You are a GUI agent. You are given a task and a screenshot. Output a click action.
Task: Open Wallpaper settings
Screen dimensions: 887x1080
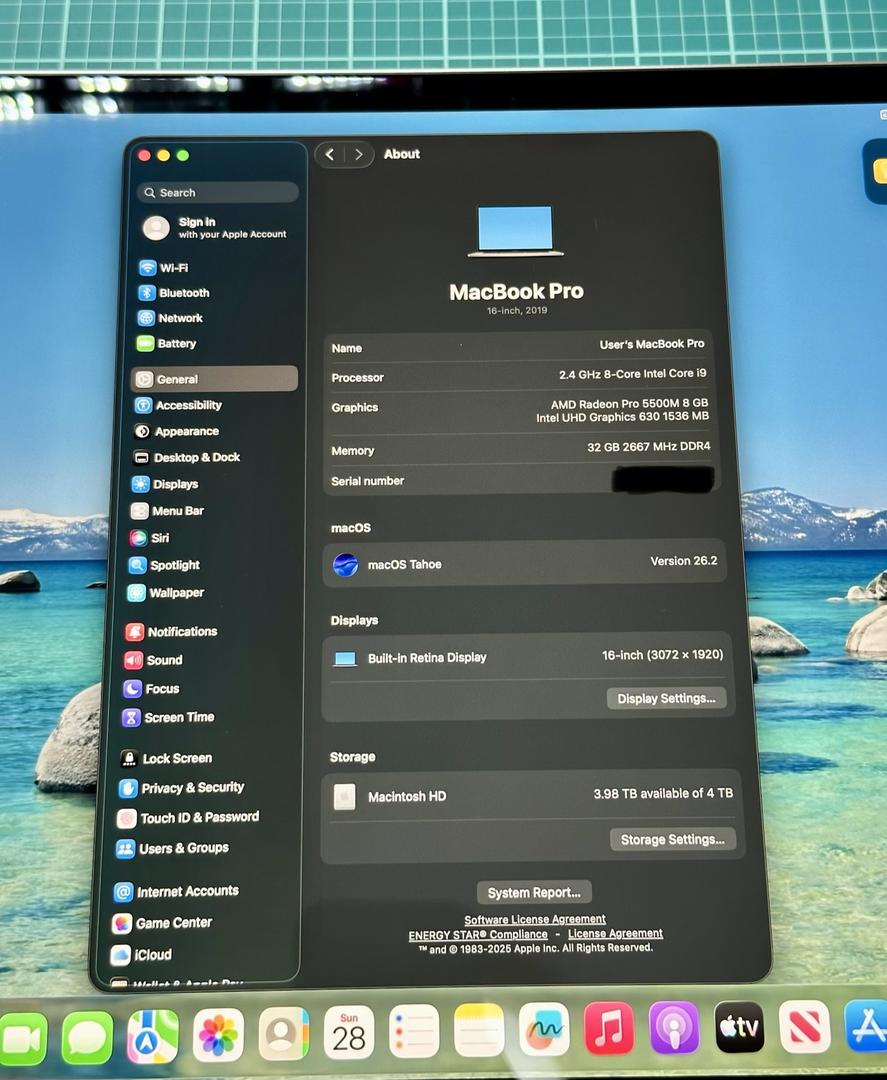[x=166, y=592]
